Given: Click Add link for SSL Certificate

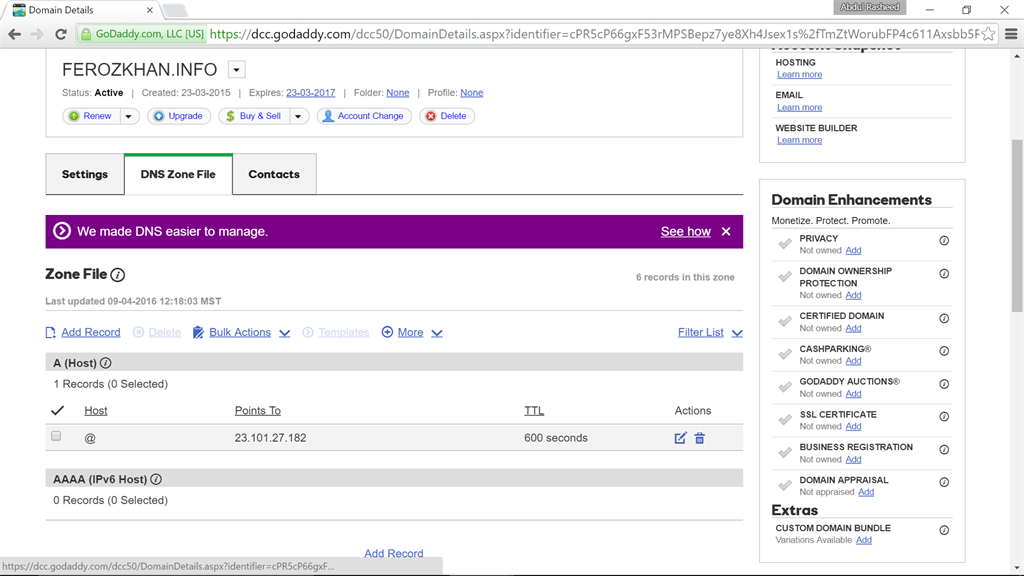Looking at the screenshot, I should (853, 426).
